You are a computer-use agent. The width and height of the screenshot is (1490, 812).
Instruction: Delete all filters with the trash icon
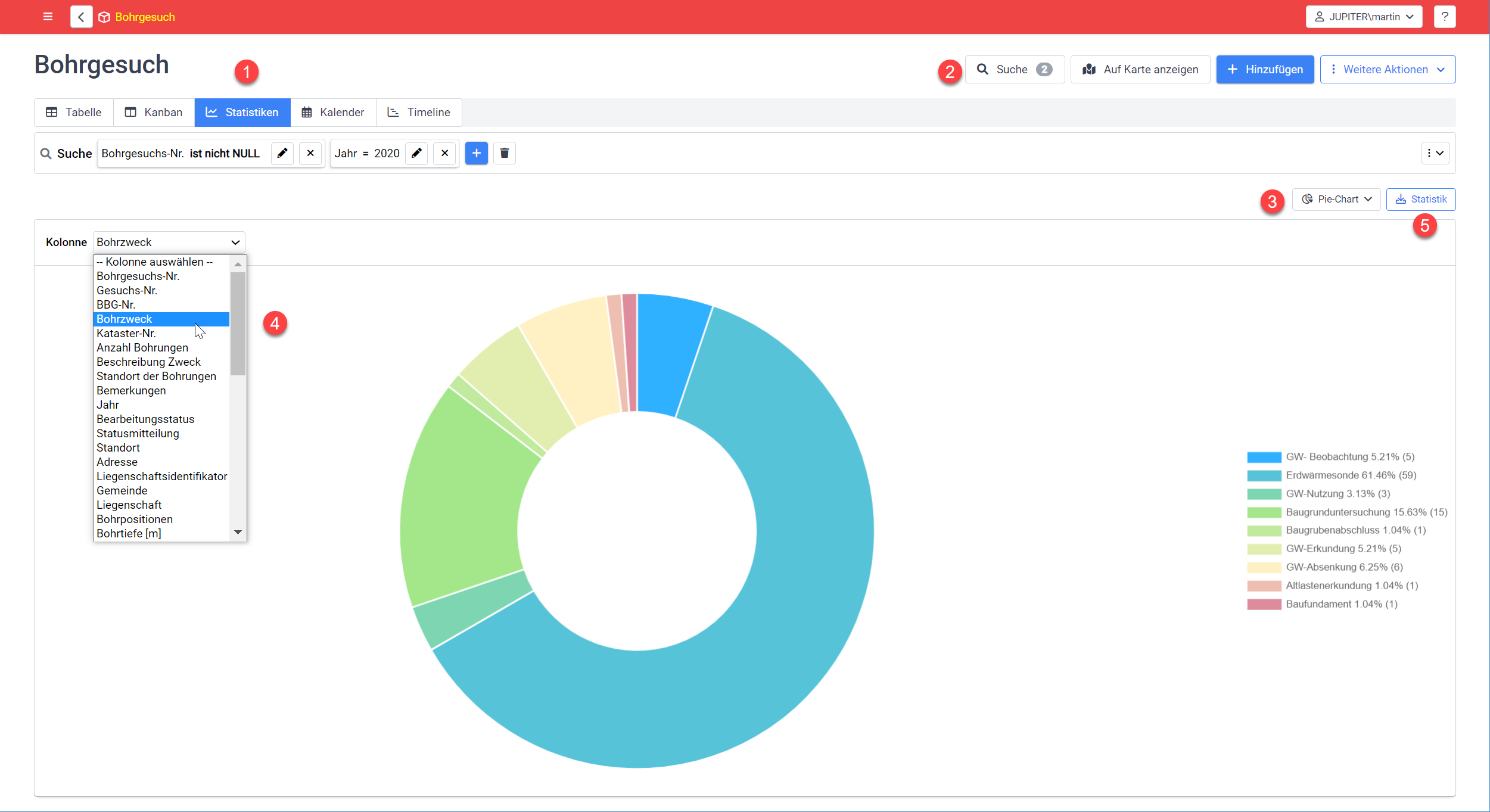[x=505, y=153]
